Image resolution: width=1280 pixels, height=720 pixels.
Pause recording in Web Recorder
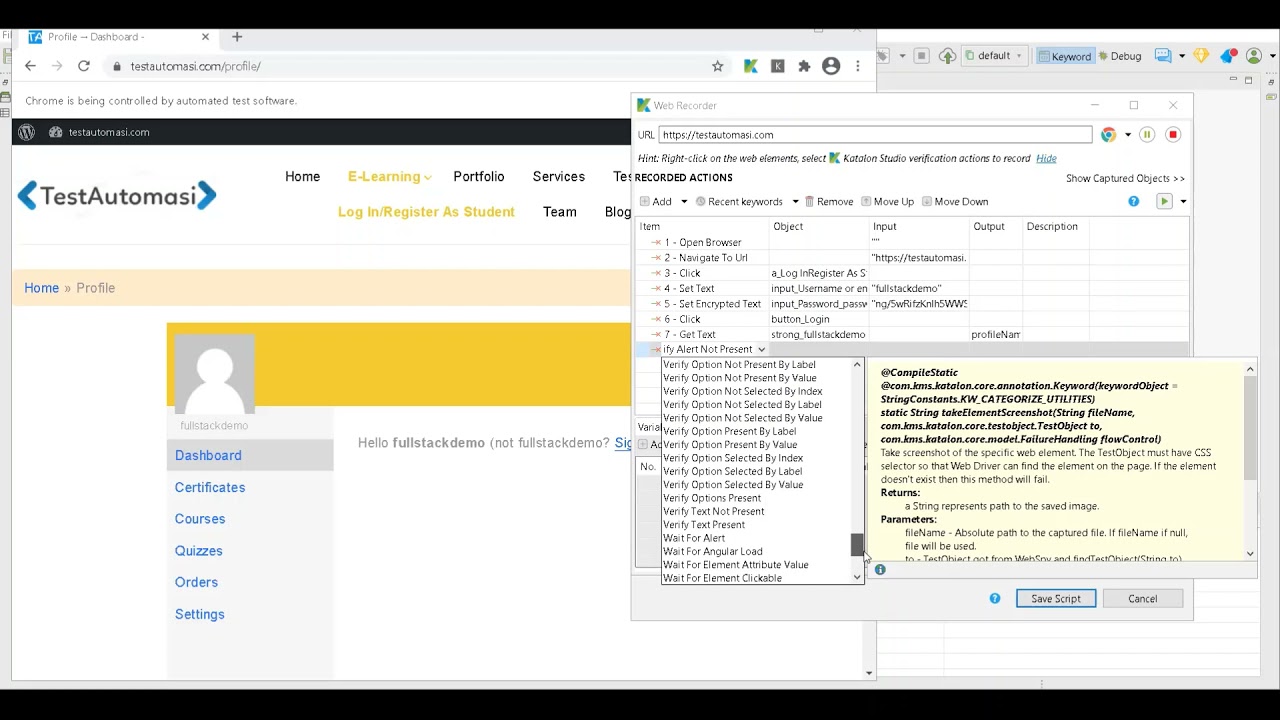(x=1147, y=135)
